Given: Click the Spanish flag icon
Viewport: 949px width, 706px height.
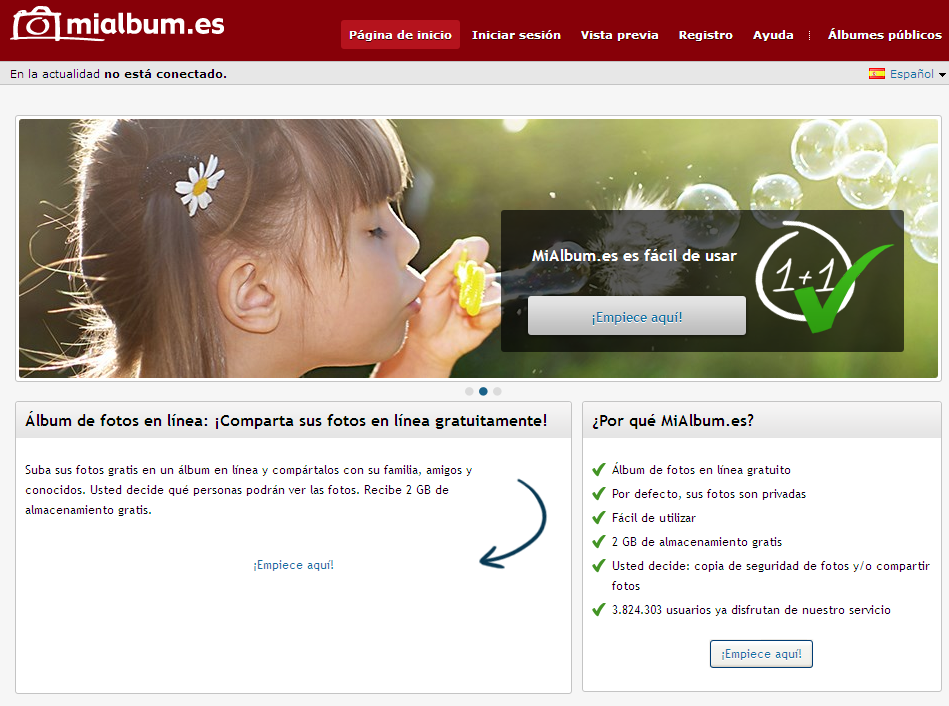Looking at the screenshot, I should click(876, 74).
